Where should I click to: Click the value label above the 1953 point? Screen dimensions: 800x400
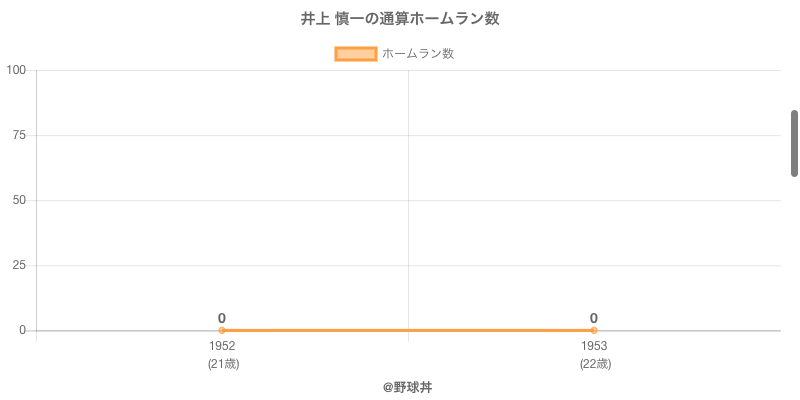594,318
